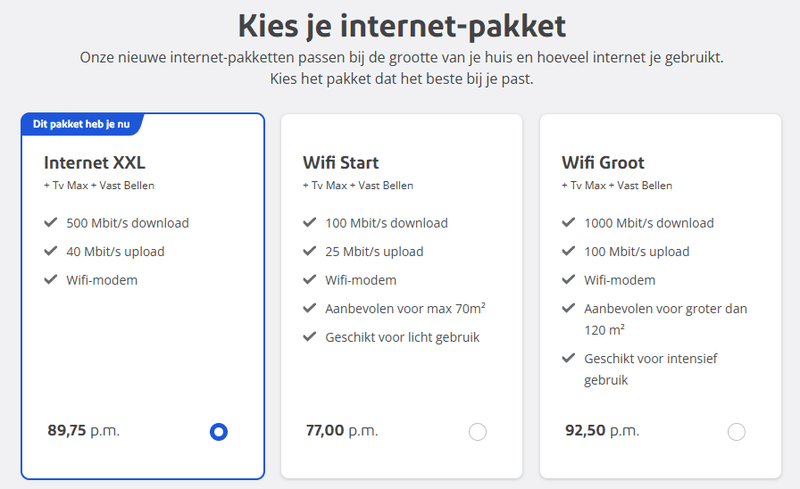Click the 92,50 p.m. price
Screen dimensions: 800x489
pyautogui.click(x=601, y=431)
